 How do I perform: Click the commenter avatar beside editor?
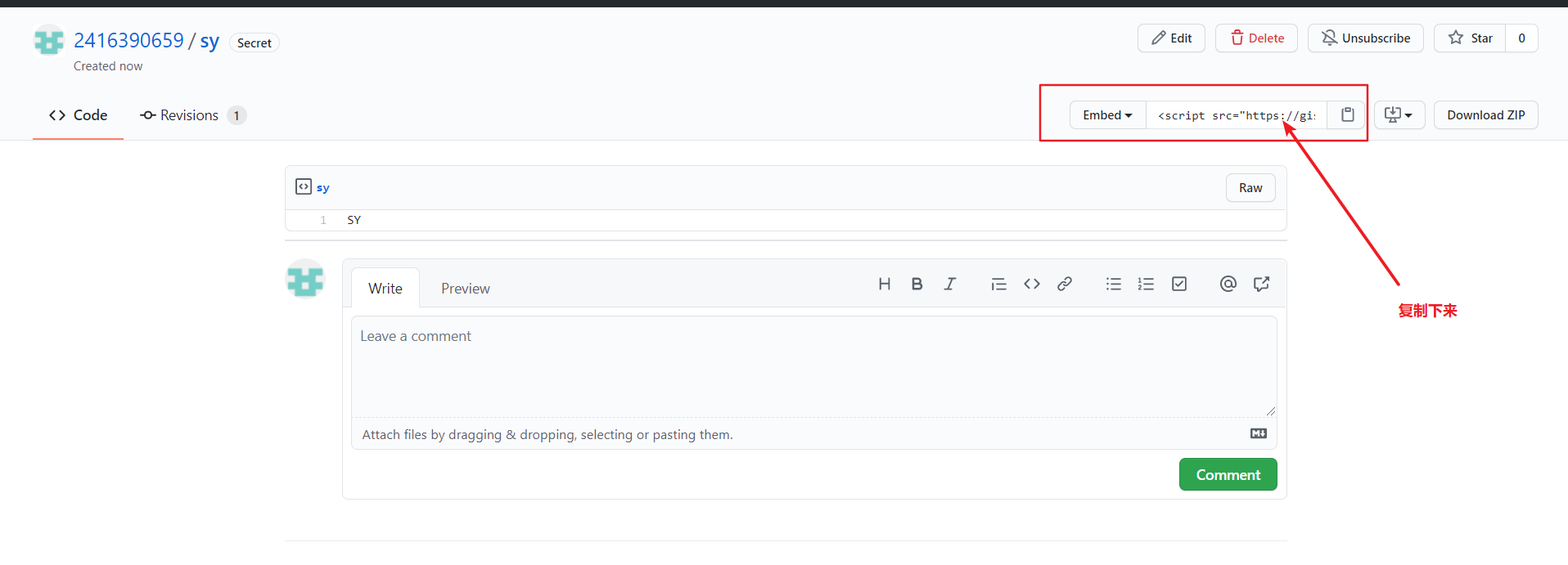(x=305, y=280)
